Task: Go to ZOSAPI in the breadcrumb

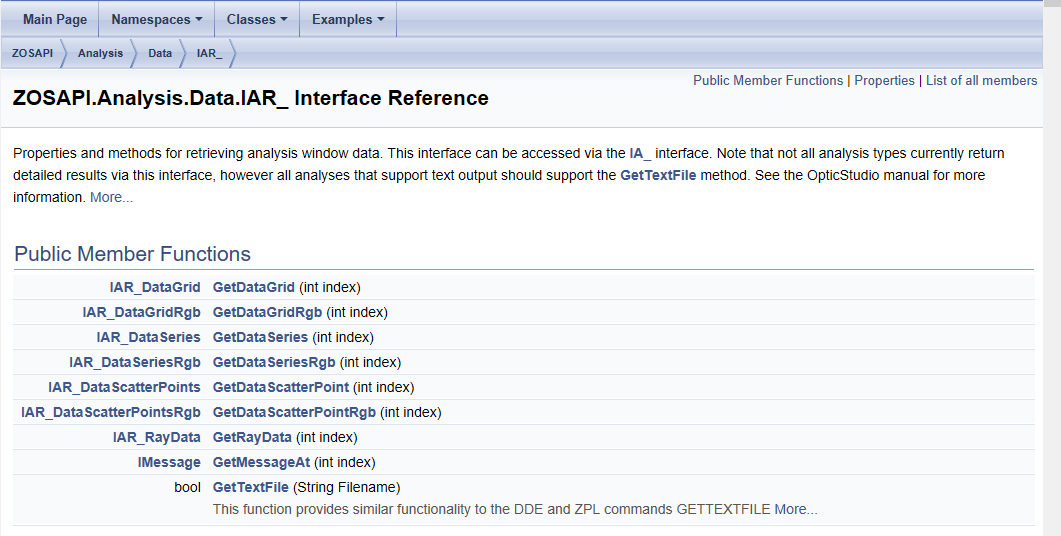Action: pos(32,53)
